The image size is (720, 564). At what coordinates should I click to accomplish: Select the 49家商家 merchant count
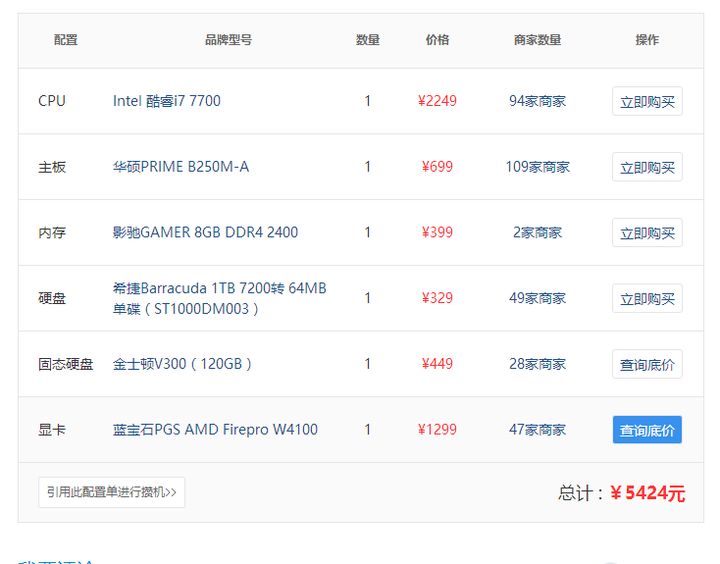pos(537,298)
